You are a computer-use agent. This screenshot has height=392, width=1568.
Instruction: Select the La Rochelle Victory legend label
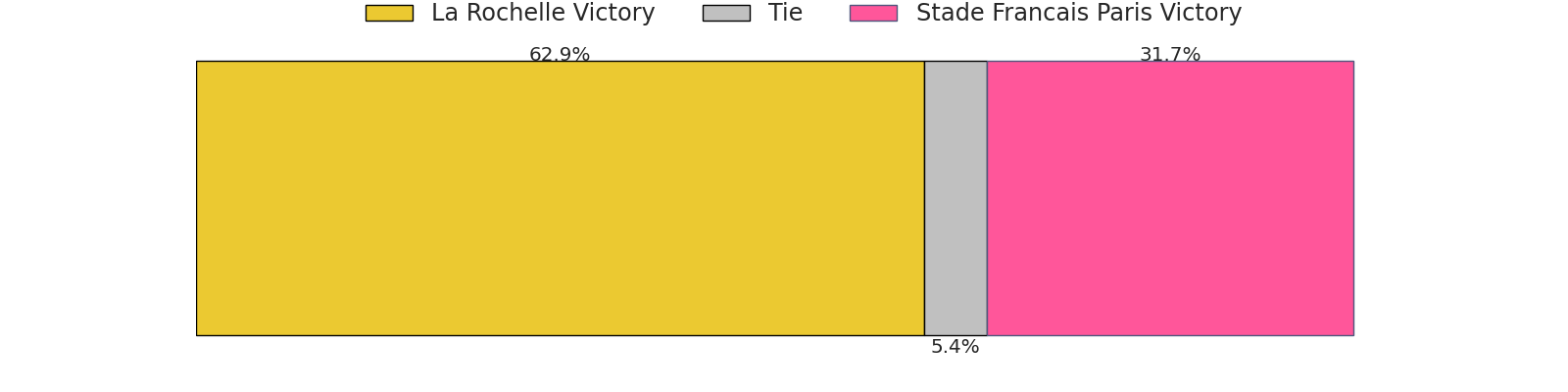[543, 14]
